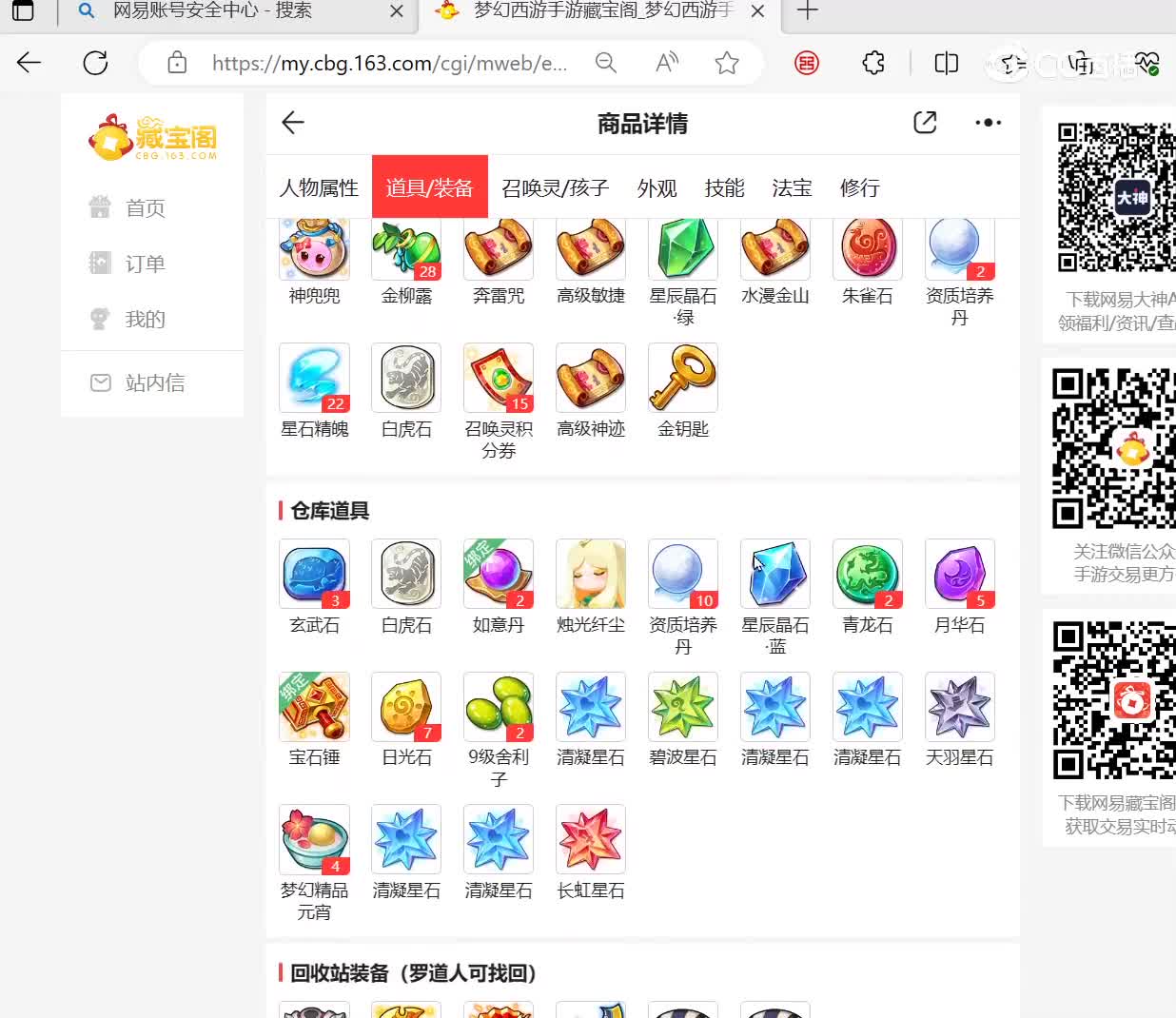This screenshot has height=1018, width=1176.
Task: Select the 奔雷咒 scroll icon
Action: (499, 249)
